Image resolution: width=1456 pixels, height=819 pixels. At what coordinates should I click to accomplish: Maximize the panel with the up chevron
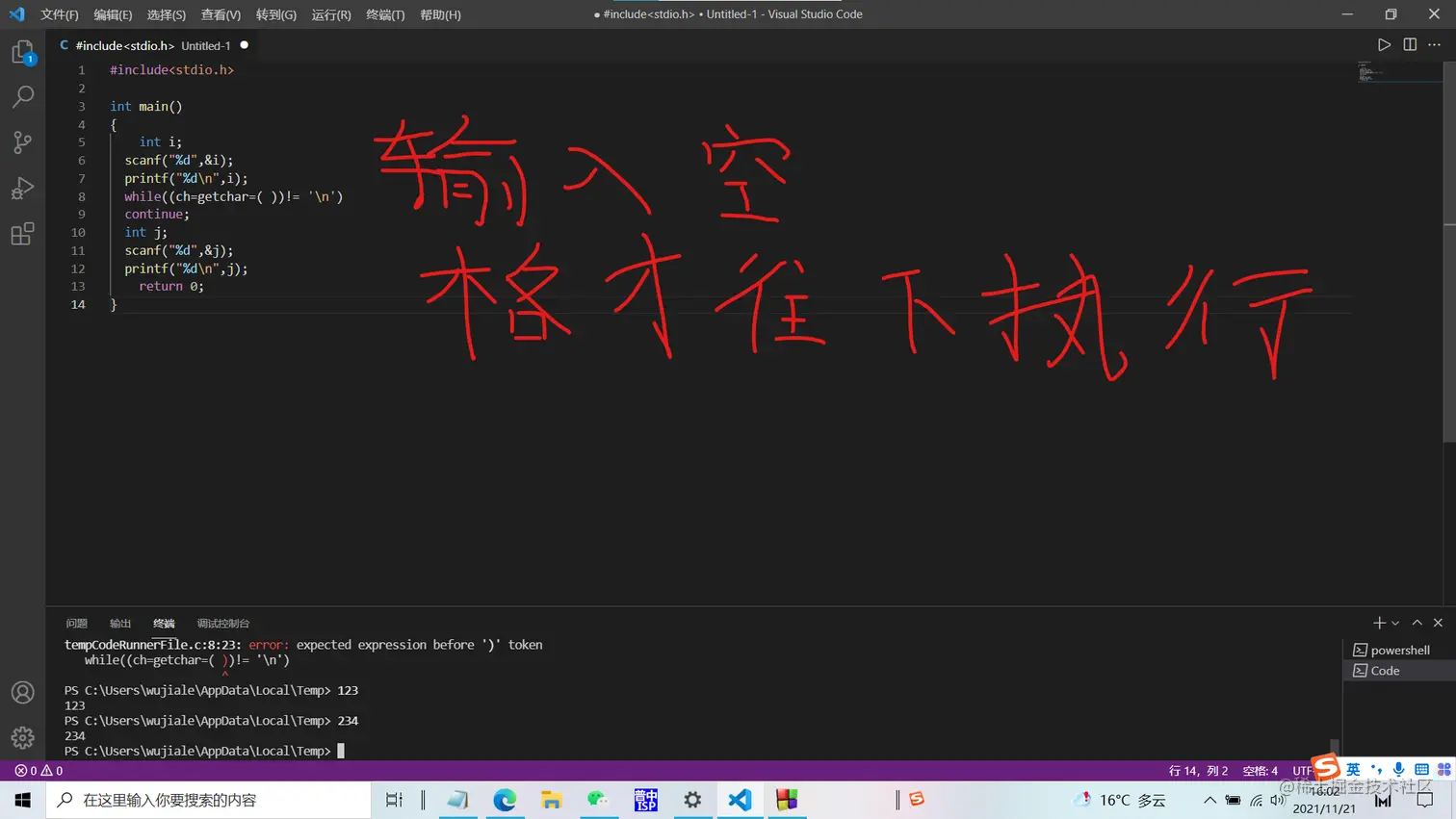[1417, 624]
